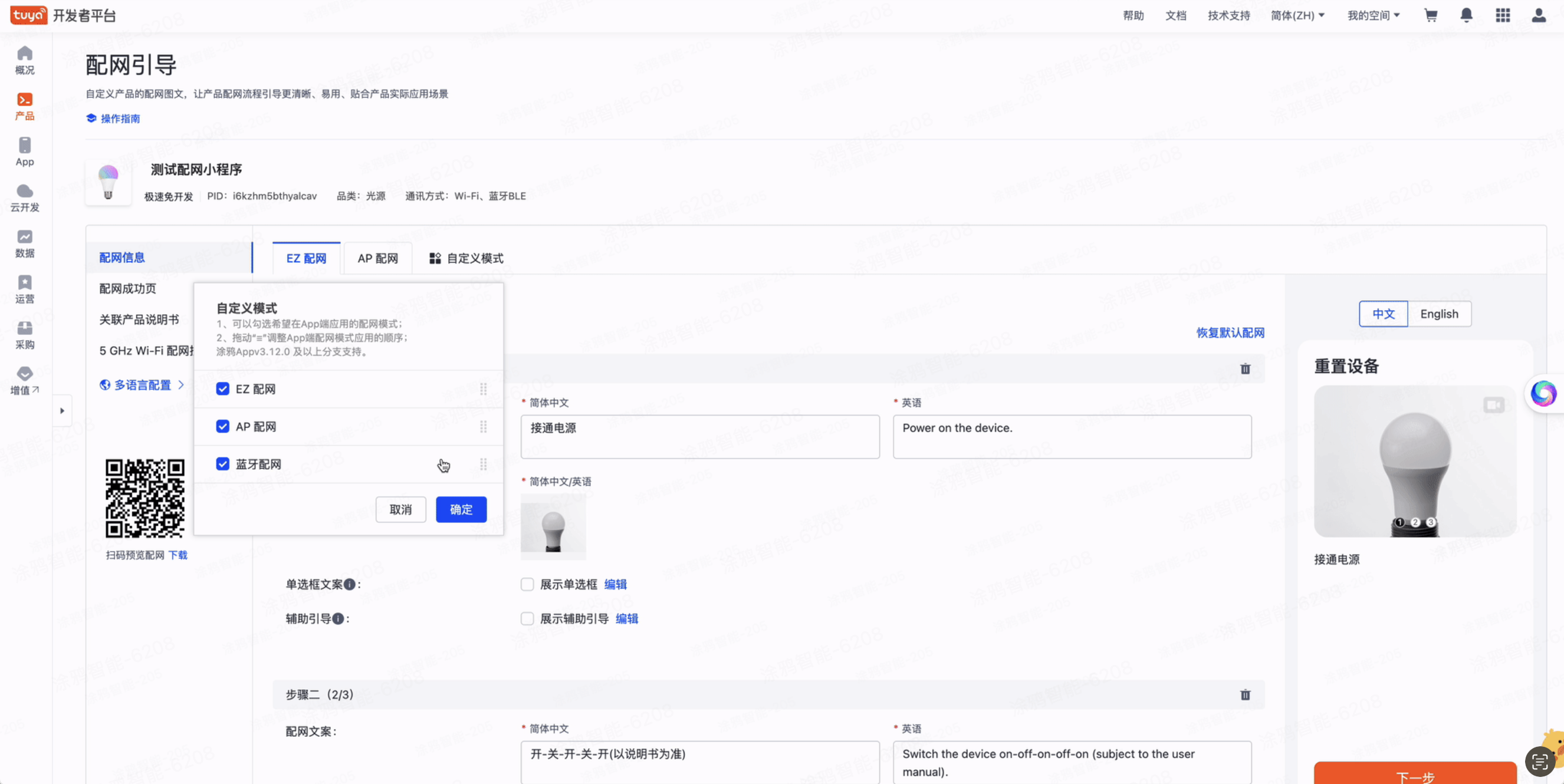Viewport: 1564px width, 784px height.
Task: Click drag handle of AP 配网 row
Action: (483, 427)
